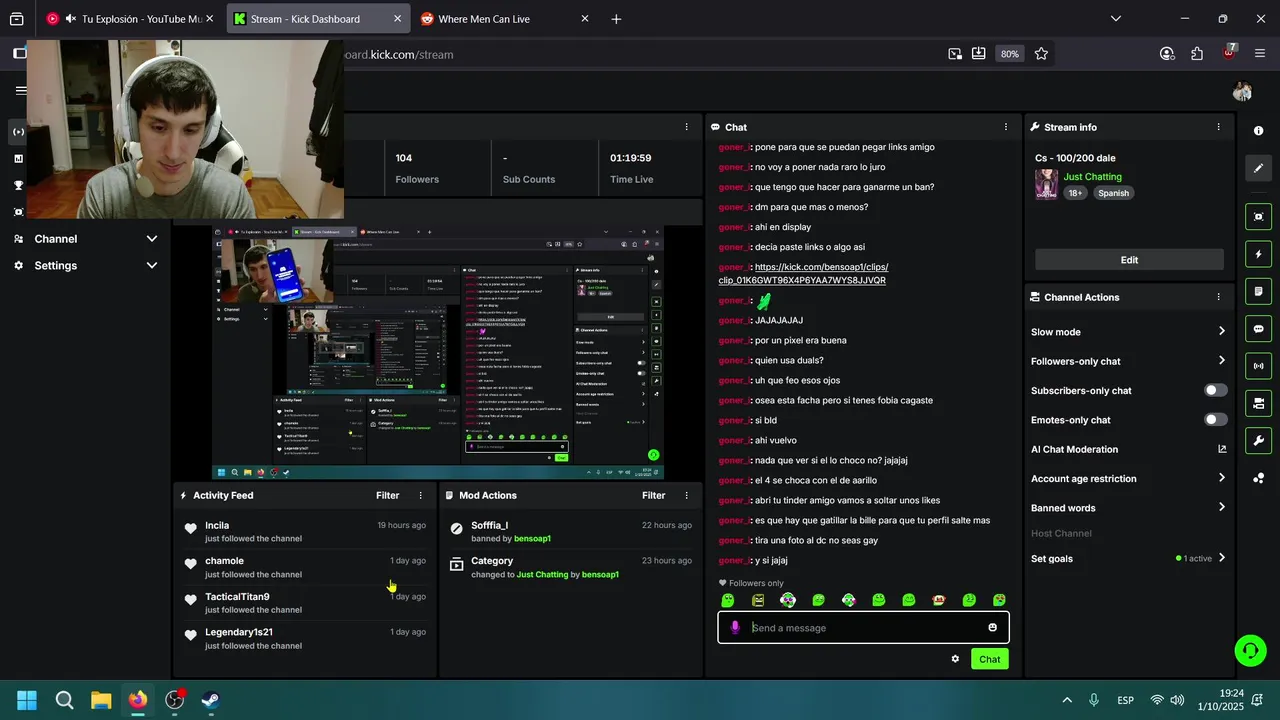Open Channel Actions three-dot menu

click(1218, 297)
